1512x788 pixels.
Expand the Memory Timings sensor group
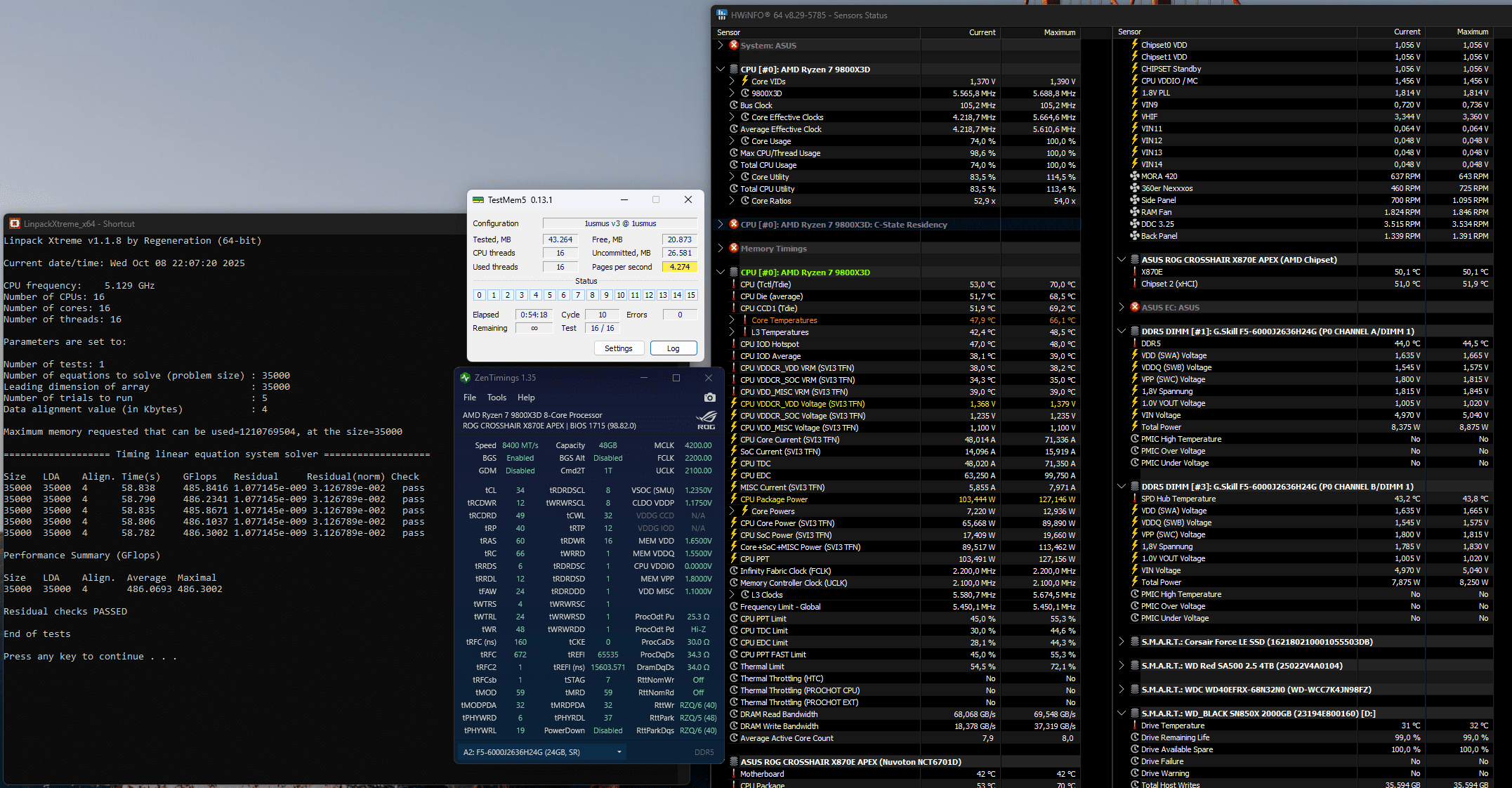[x=721, y=248]
